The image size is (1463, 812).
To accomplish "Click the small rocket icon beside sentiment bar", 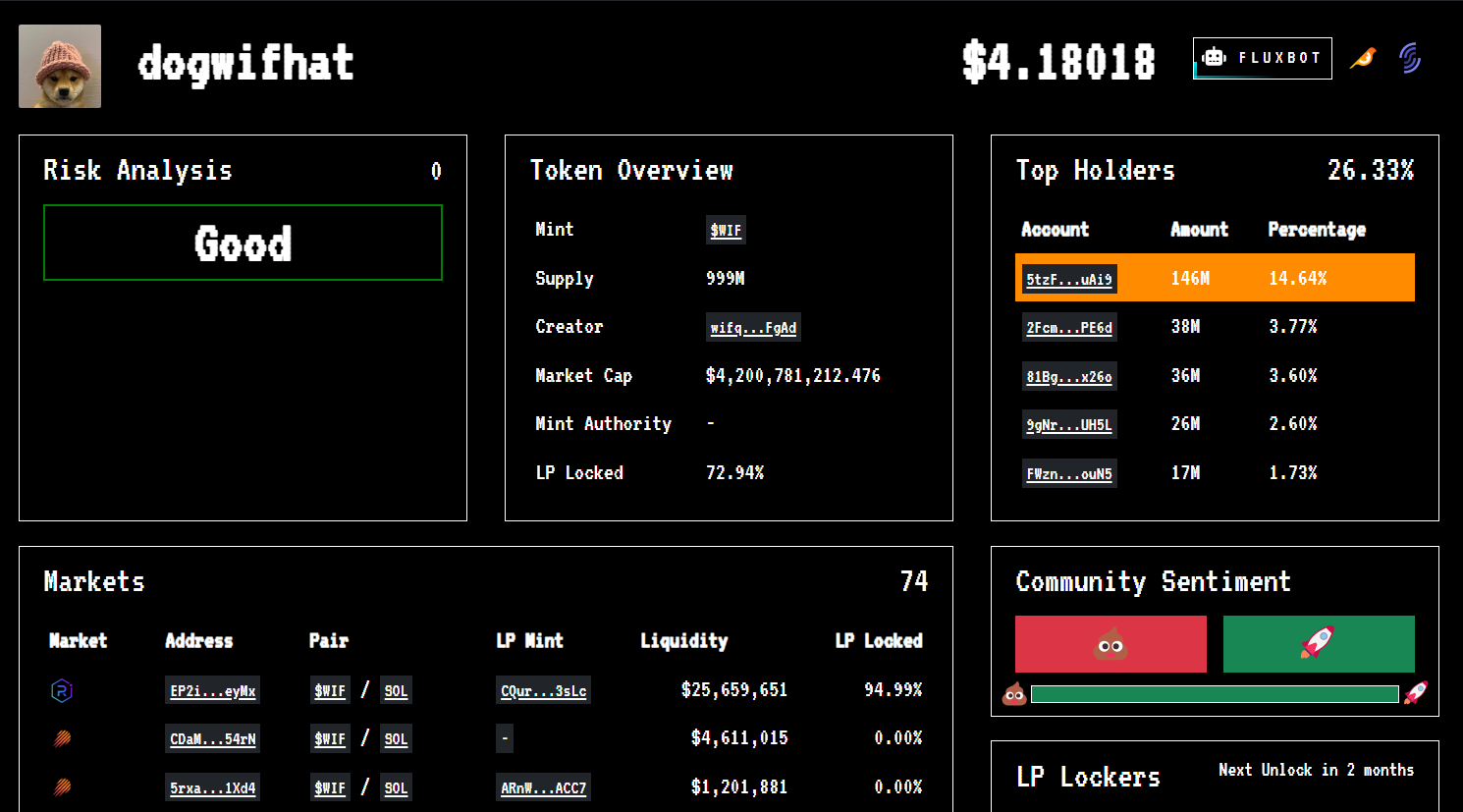I will (1416, 693).
